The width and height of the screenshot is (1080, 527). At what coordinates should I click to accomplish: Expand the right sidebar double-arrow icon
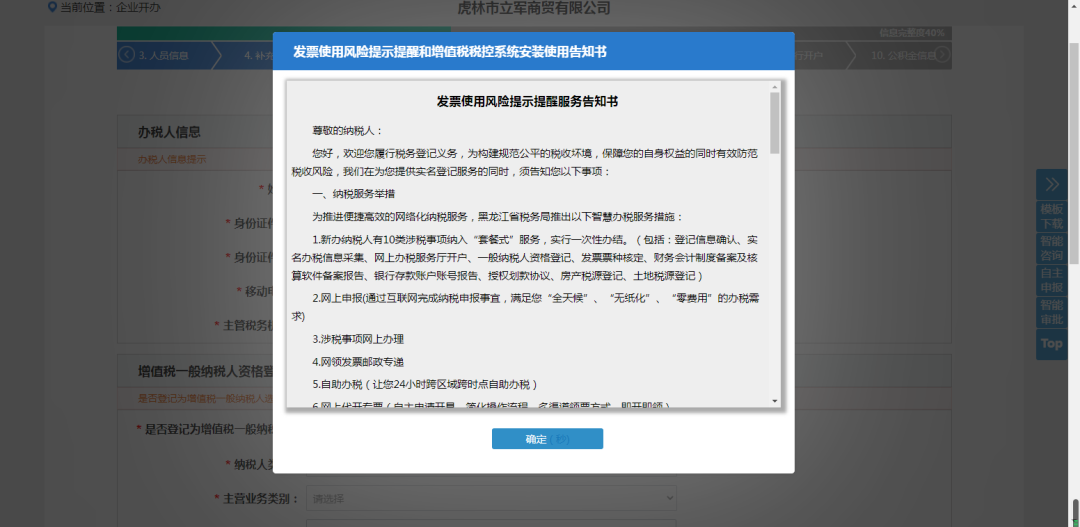(1052, 184)
